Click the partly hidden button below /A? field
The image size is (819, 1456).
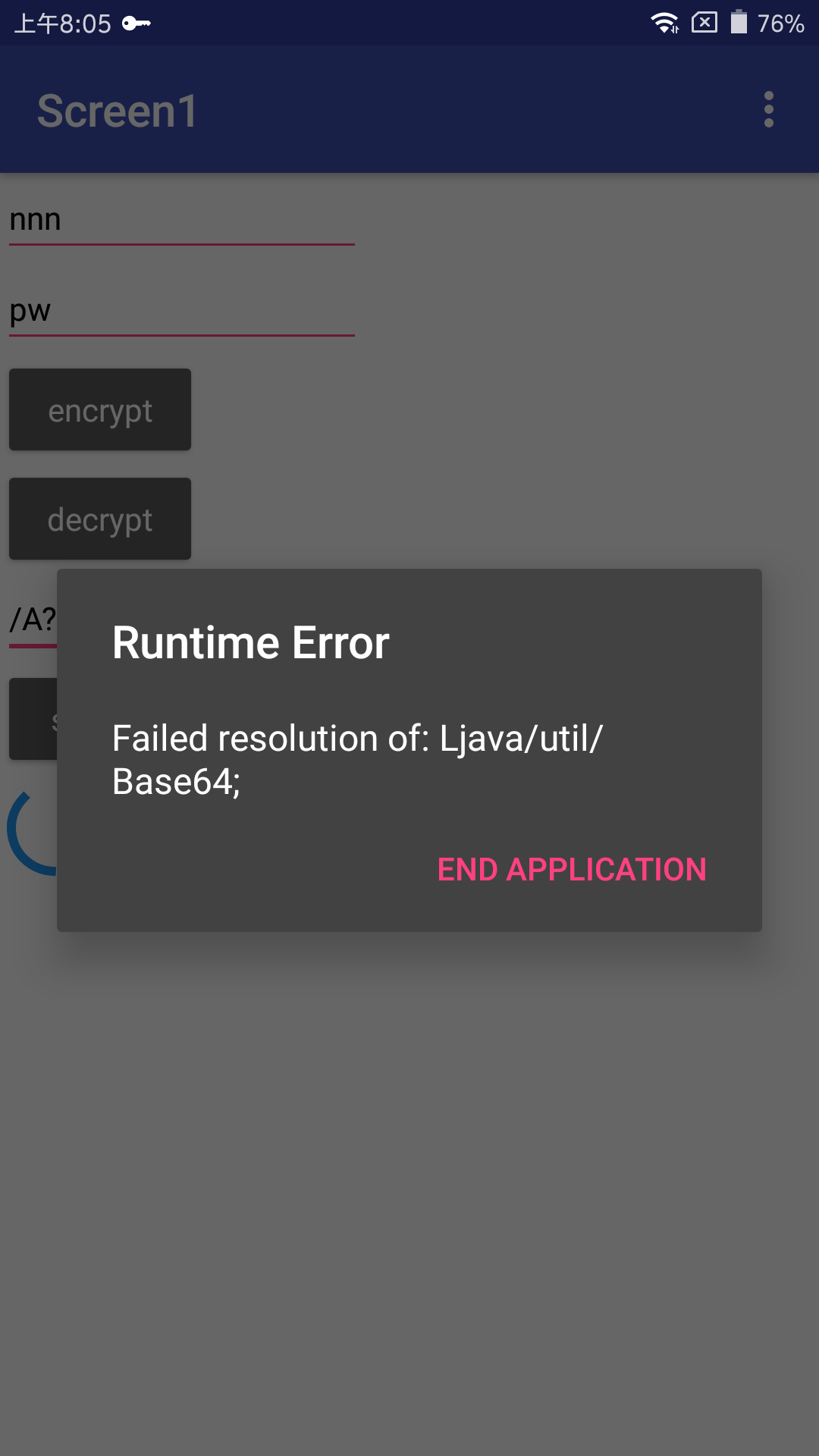(33, 719)
